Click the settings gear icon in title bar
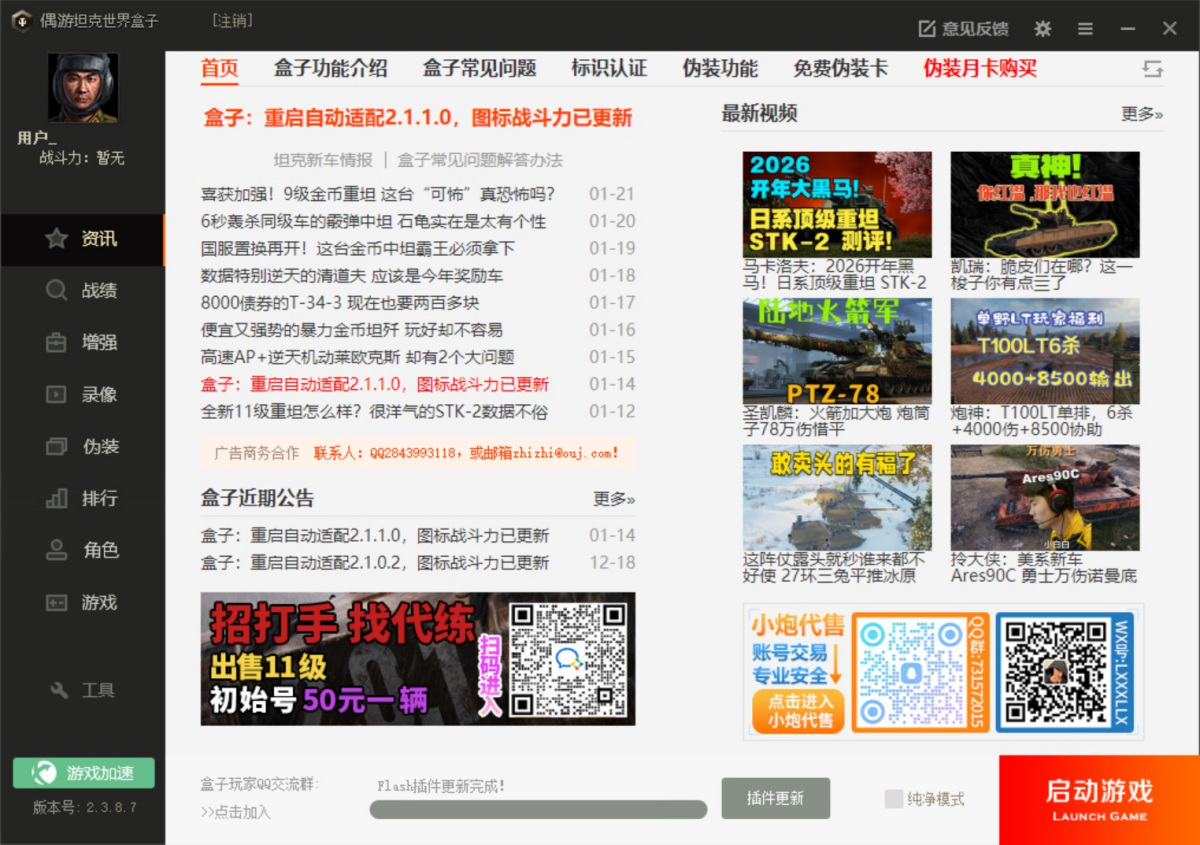Image resolution: width=1200 pixels, height=845 pixels. point(1043,29)
